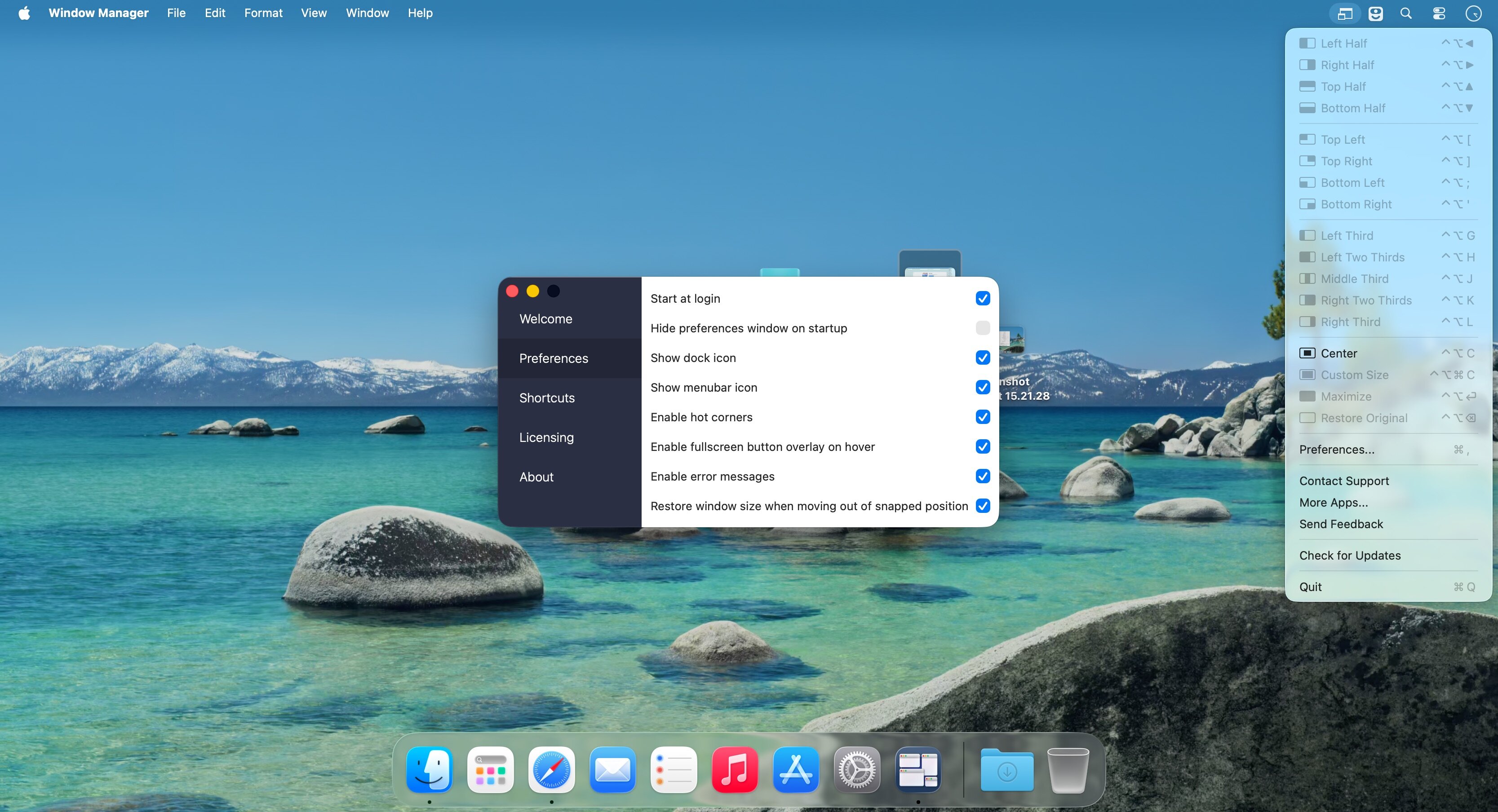This screenshot has height=812, width=1498.
Task: Click Check for Updates
Action: [1350, 555]
